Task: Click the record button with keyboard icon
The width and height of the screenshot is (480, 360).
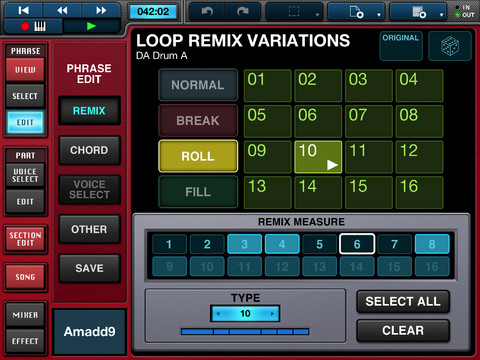Action: coord(33,26)
